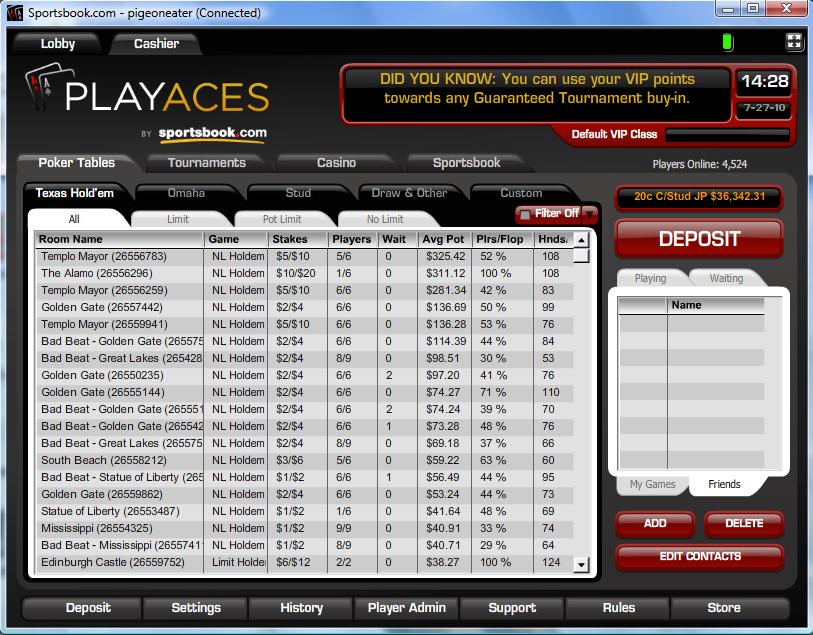Click the large red DEPOSIT button
813x635 pixels.
[x=698, y=239]
